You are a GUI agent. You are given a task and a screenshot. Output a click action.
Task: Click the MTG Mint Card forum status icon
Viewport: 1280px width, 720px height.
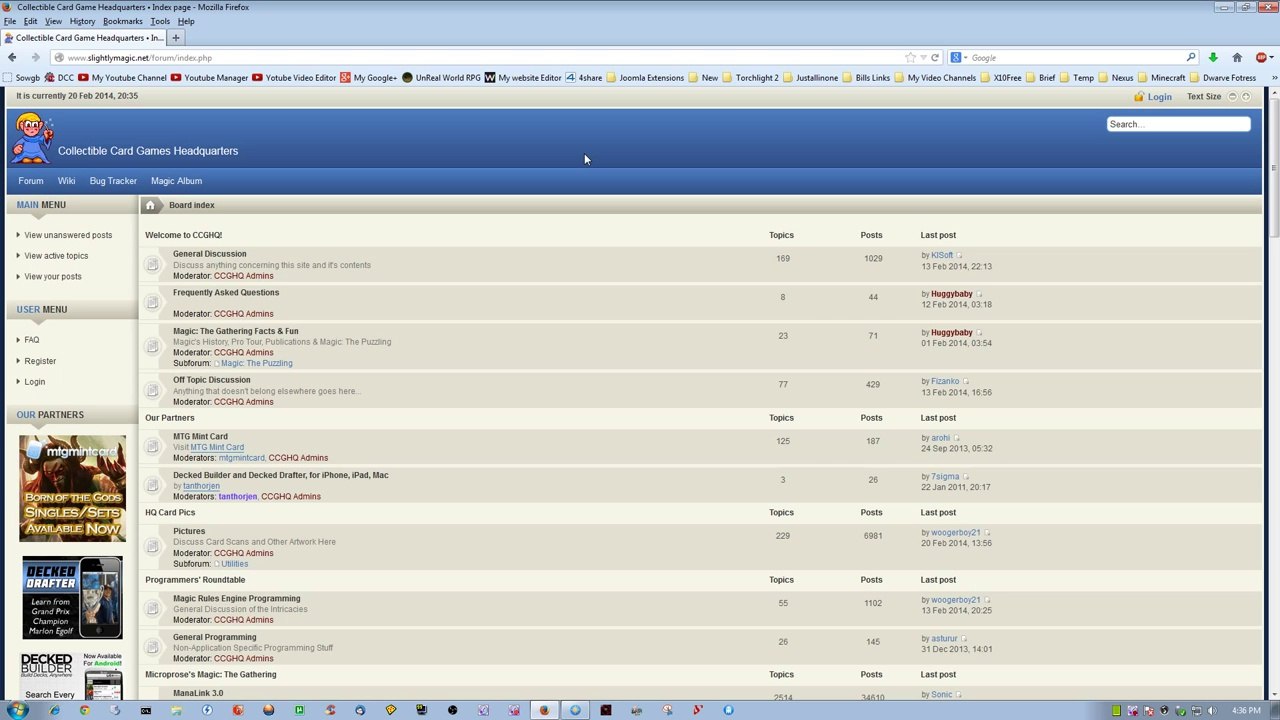(x=152, y=447)
